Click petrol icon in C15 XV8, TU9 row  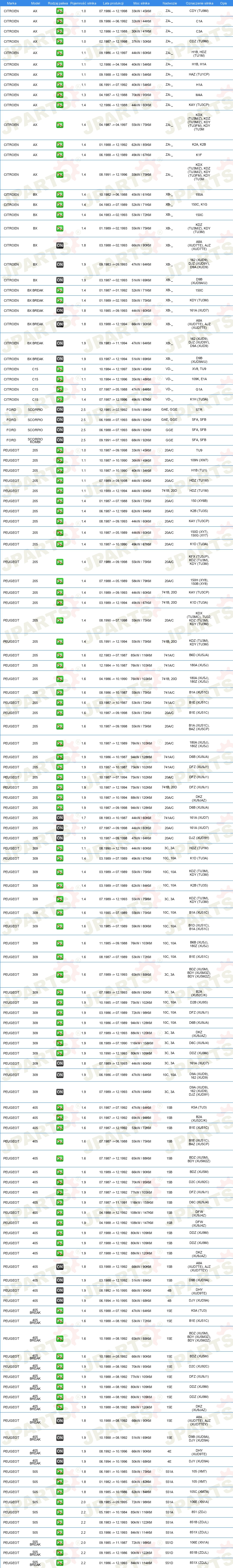click(60, 369)
